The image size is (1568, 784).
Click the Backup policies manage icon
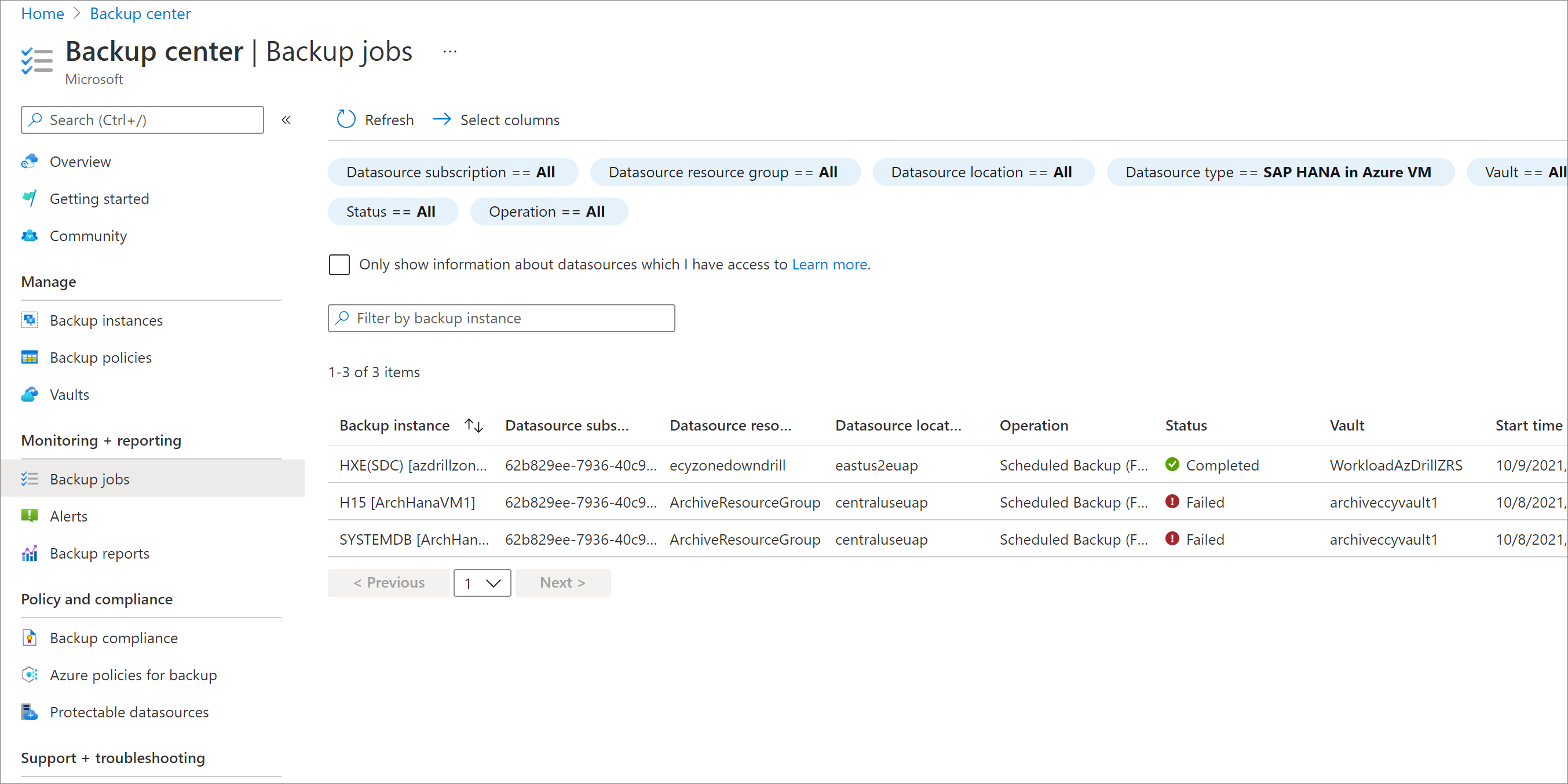coord(30,357)
